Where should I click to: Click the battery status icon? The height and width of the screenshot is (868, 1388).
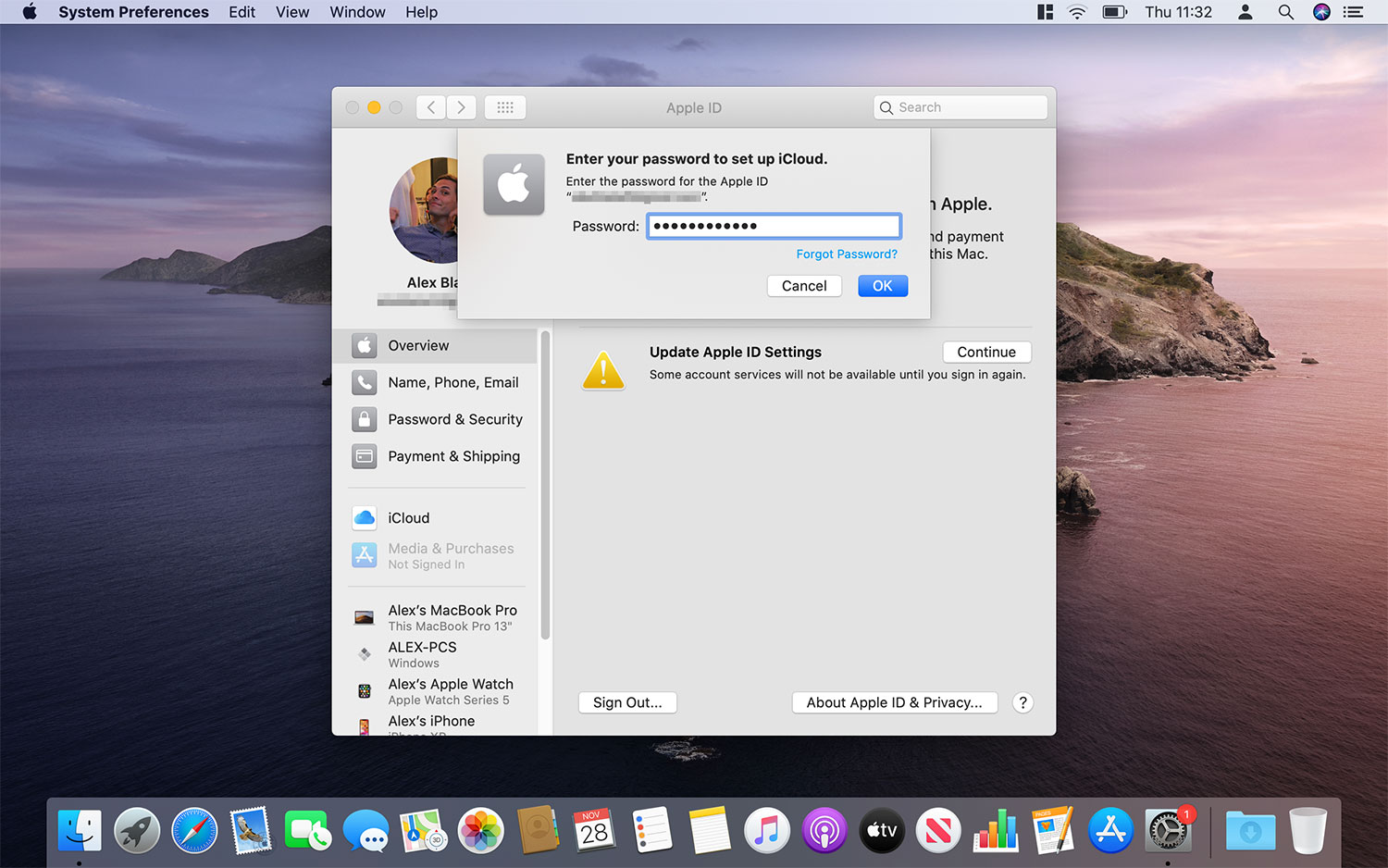click(x=1114, y=12)
